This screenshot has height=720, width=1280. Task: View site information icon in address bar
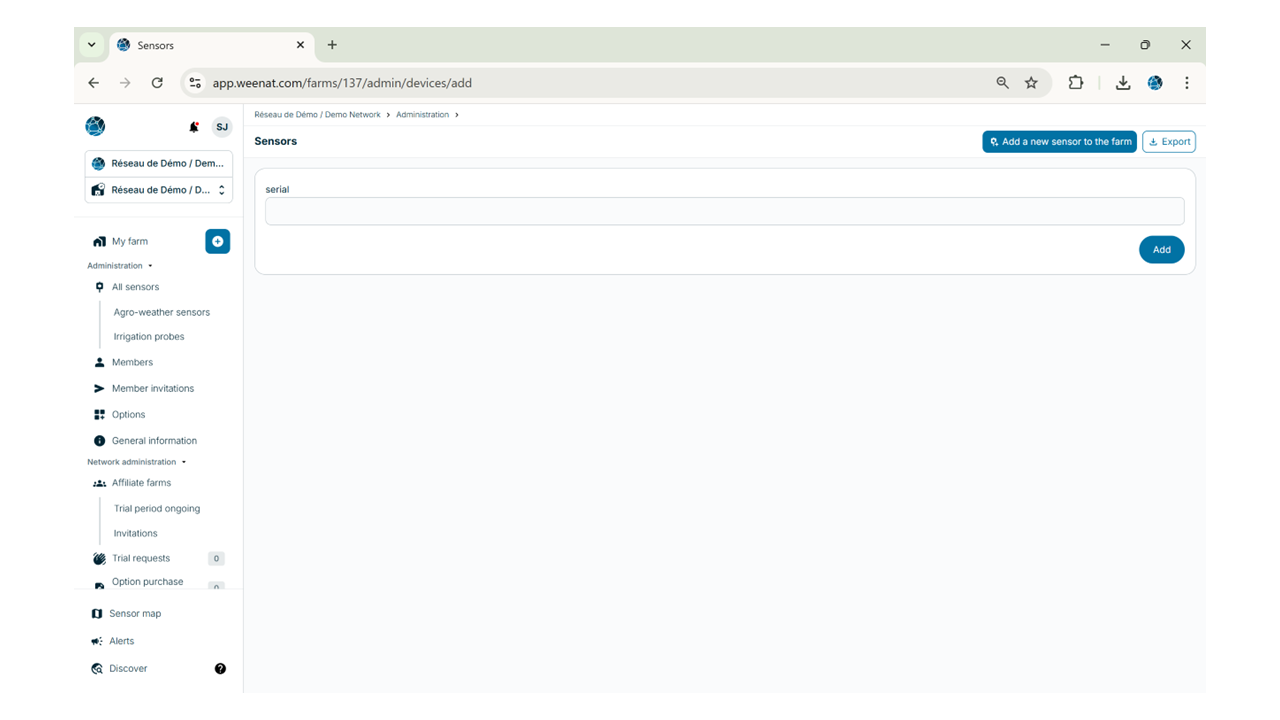(x=195, y=83)
